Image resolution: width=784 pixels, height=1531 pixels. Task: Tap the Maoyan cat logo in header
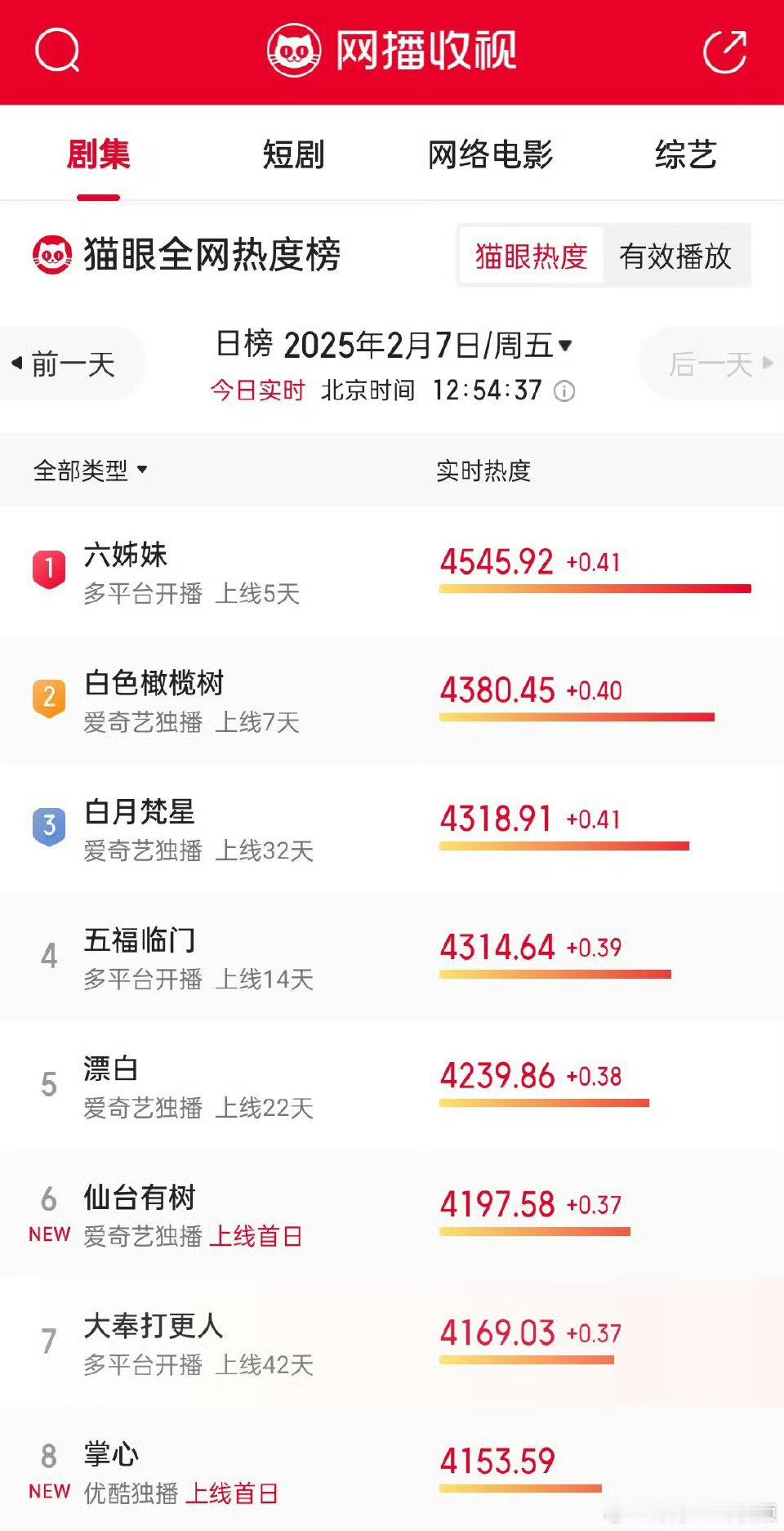click(x=294, y=51)
